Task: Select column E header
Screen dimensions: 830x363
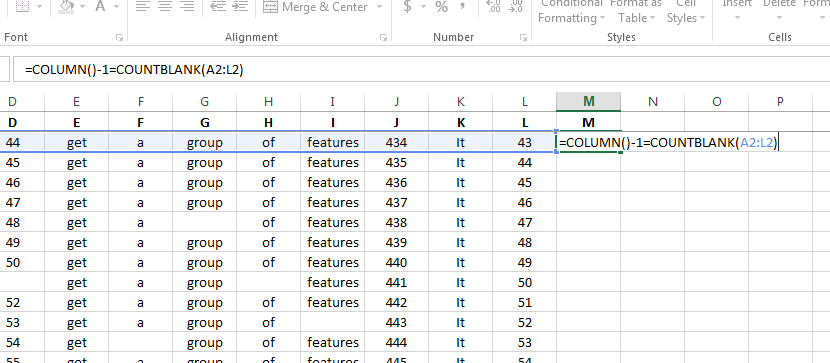Action: pos(76,102)
